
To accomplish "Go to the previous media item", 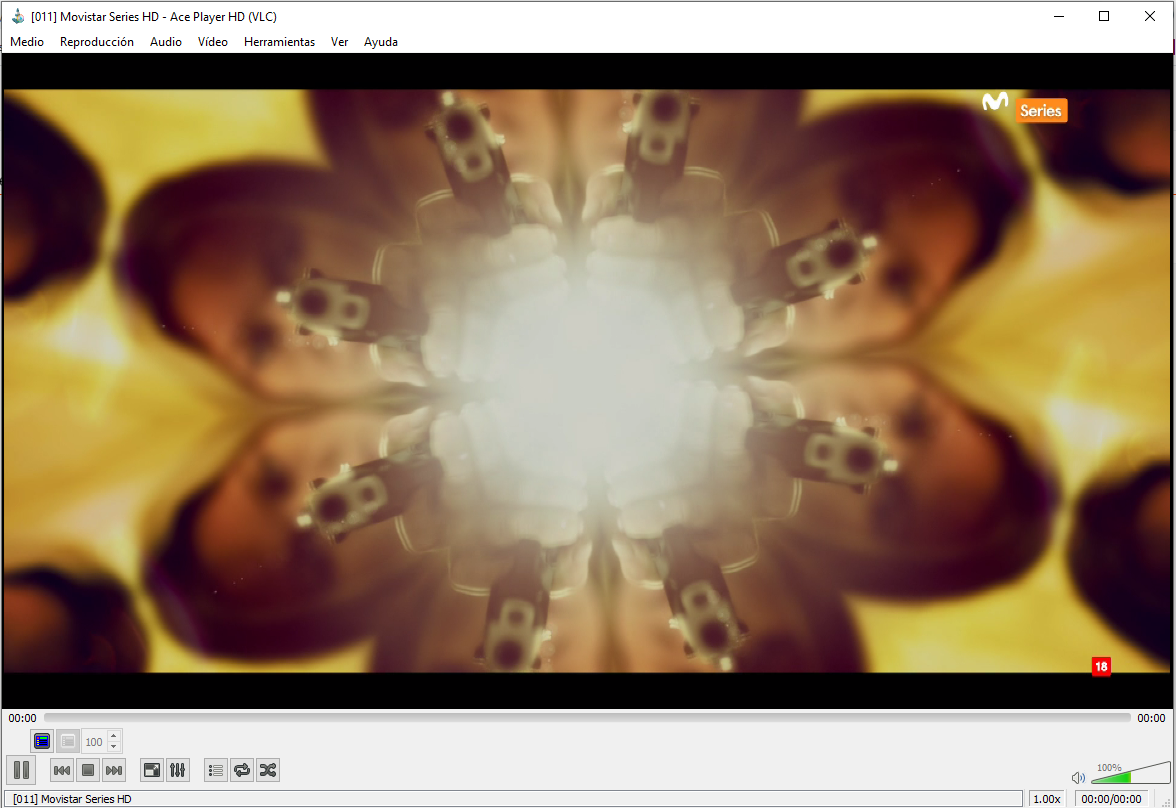I will [x=62, y=770].
